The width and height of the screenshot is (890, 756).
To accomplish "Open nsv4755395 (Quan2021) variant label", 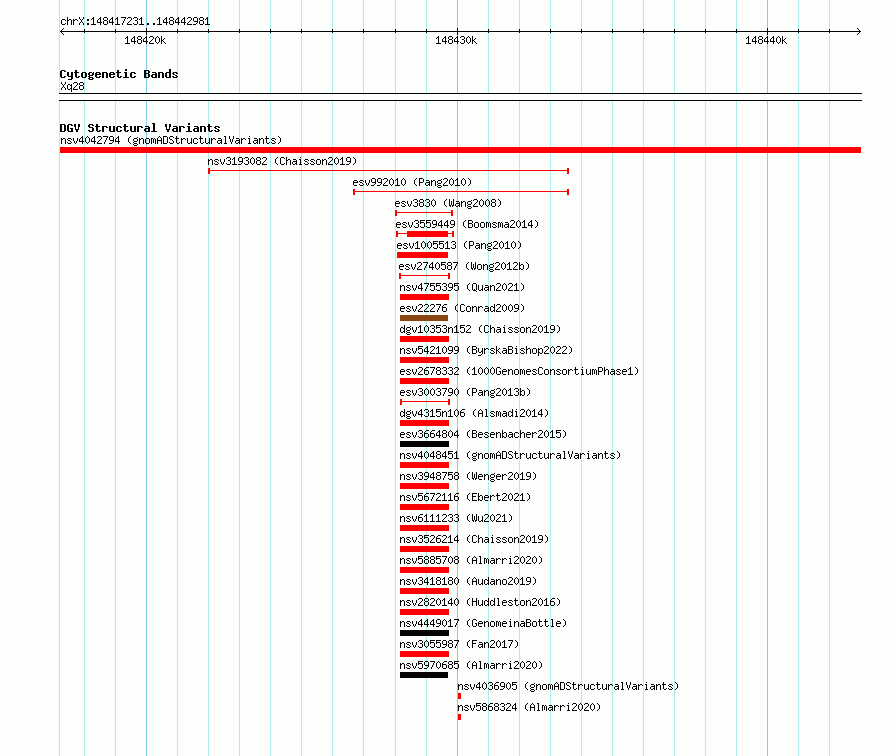I will 462,287.
